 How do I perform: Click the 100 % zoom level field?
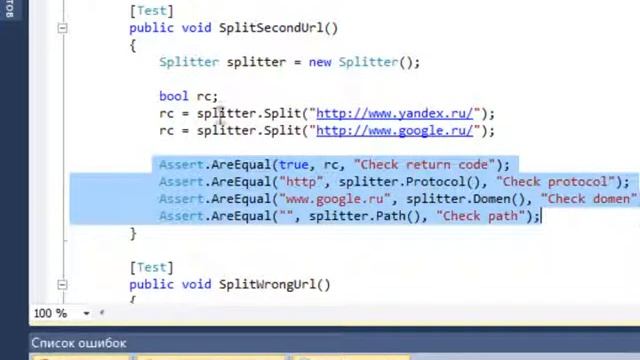[x=51, y=313]
